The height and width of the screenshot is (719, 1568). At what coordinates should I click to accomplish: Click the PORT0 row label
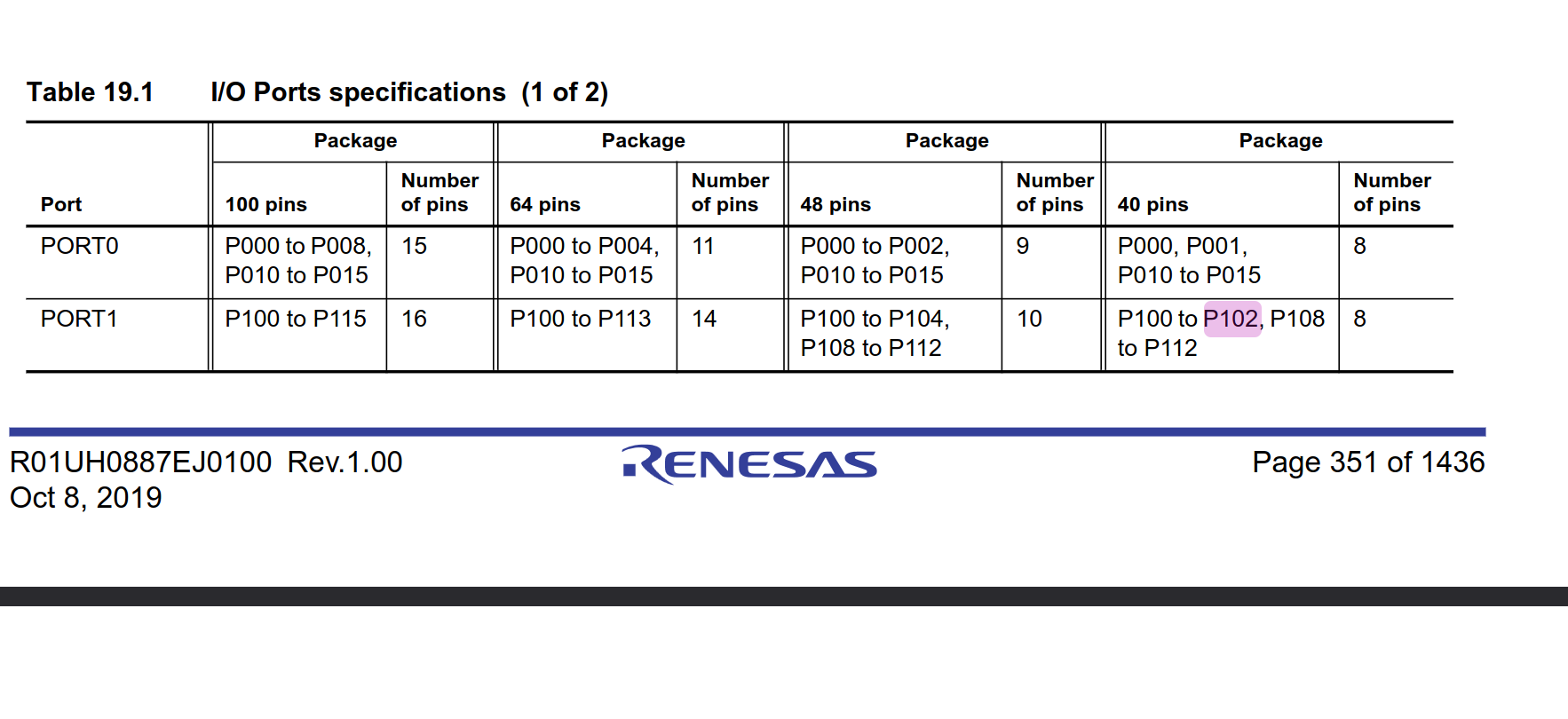79,246
